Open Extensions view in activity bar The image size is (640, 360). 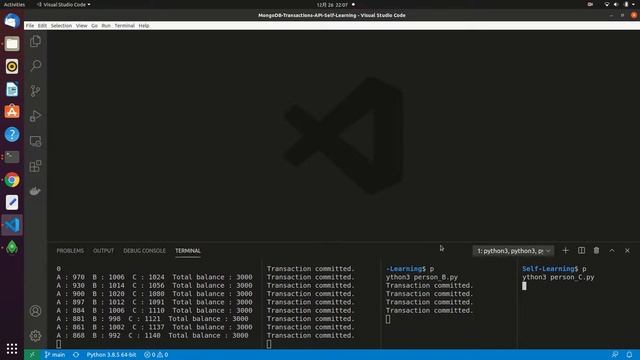coord(36,166)
